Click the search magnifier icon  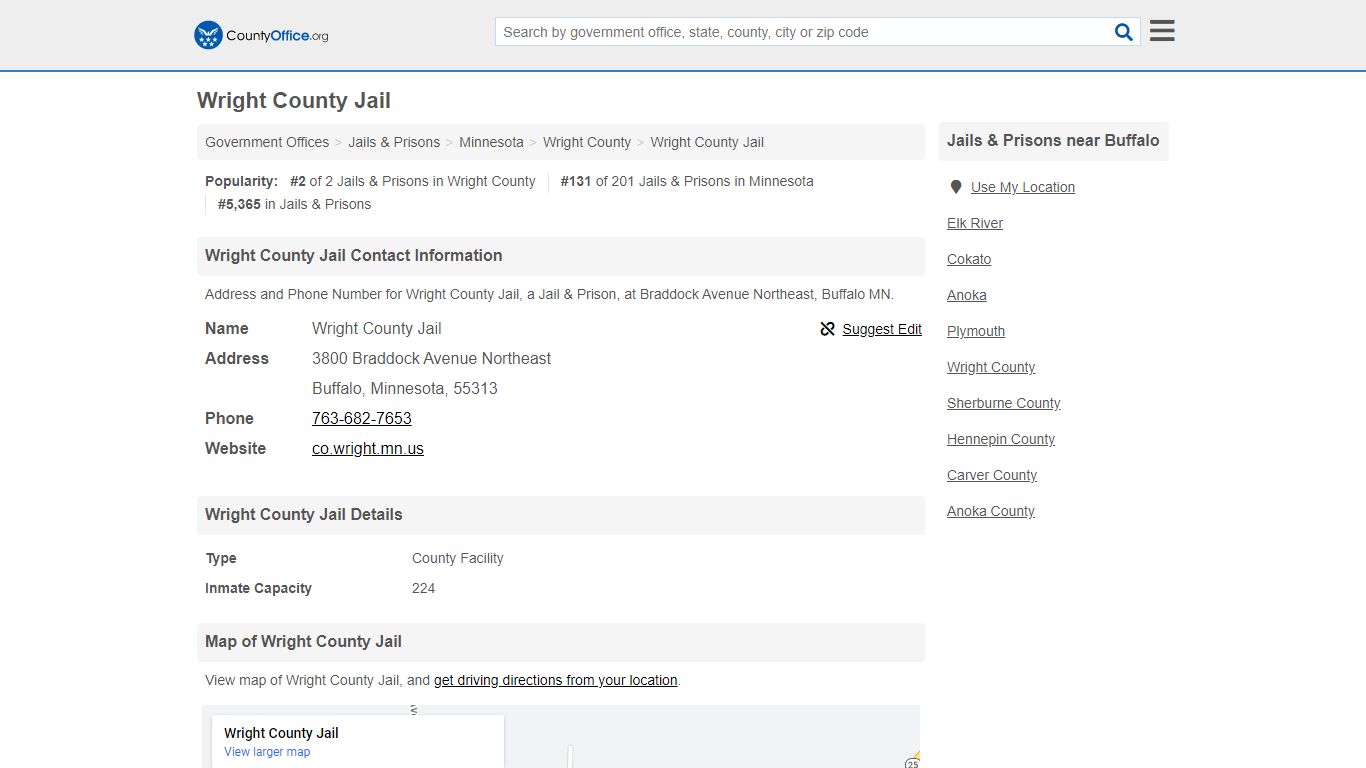pos(1124,32)
